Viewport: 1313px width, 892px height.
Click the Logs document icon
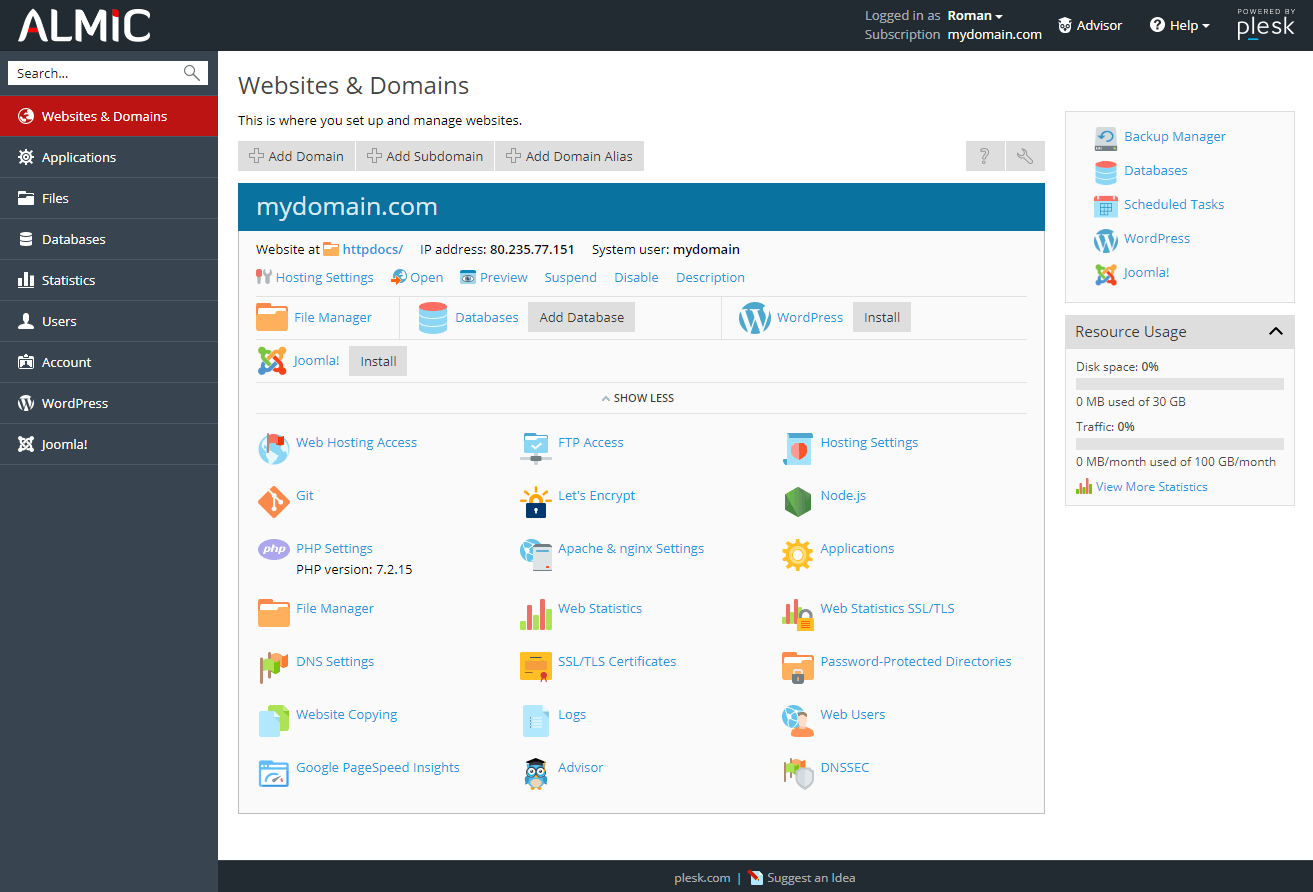pos(536,720)
